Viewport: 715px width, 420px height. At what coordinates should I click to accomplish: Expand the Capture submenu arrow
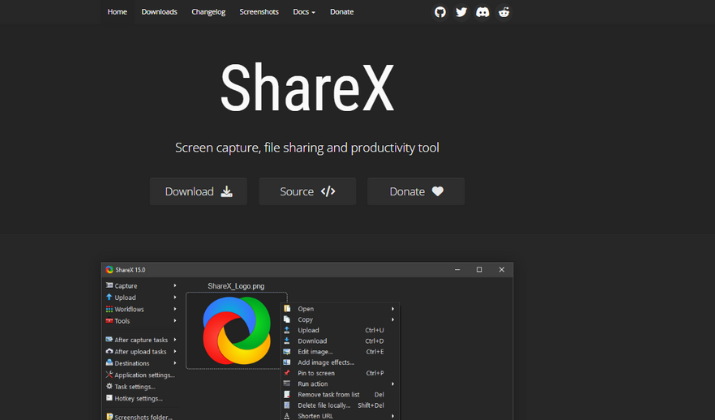(175, 286)
